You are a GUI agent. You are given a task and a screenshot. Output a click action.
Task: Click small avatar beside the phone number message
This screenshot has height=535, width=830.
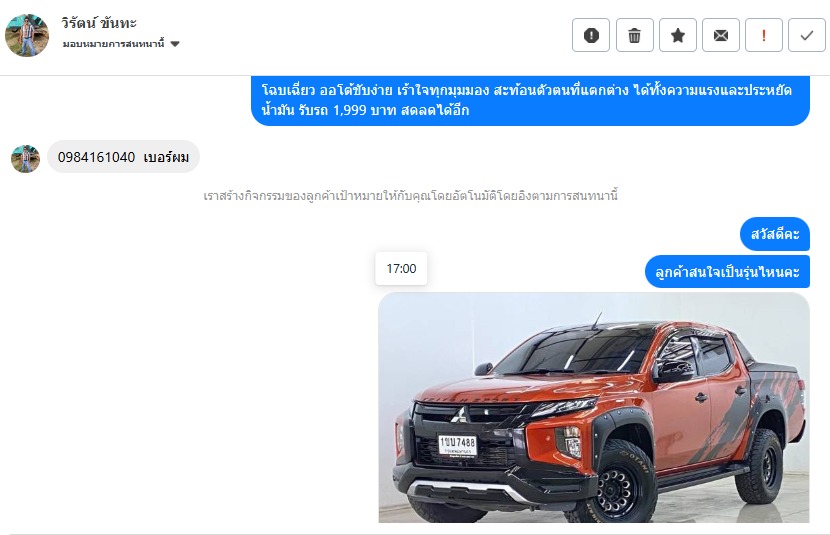point(25,158)
